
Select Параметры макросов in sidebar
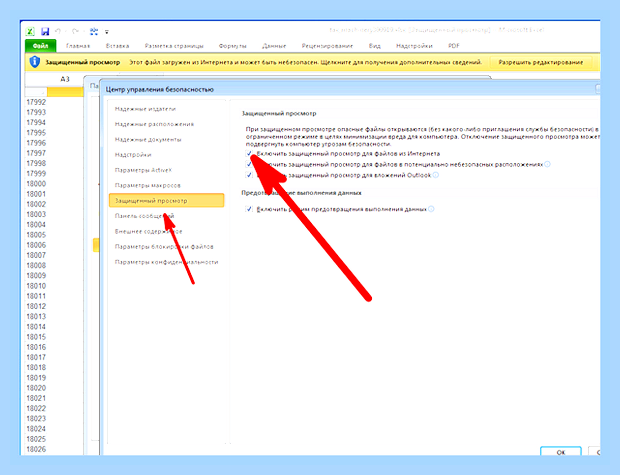pyautogui.click(x=147, y=185)
